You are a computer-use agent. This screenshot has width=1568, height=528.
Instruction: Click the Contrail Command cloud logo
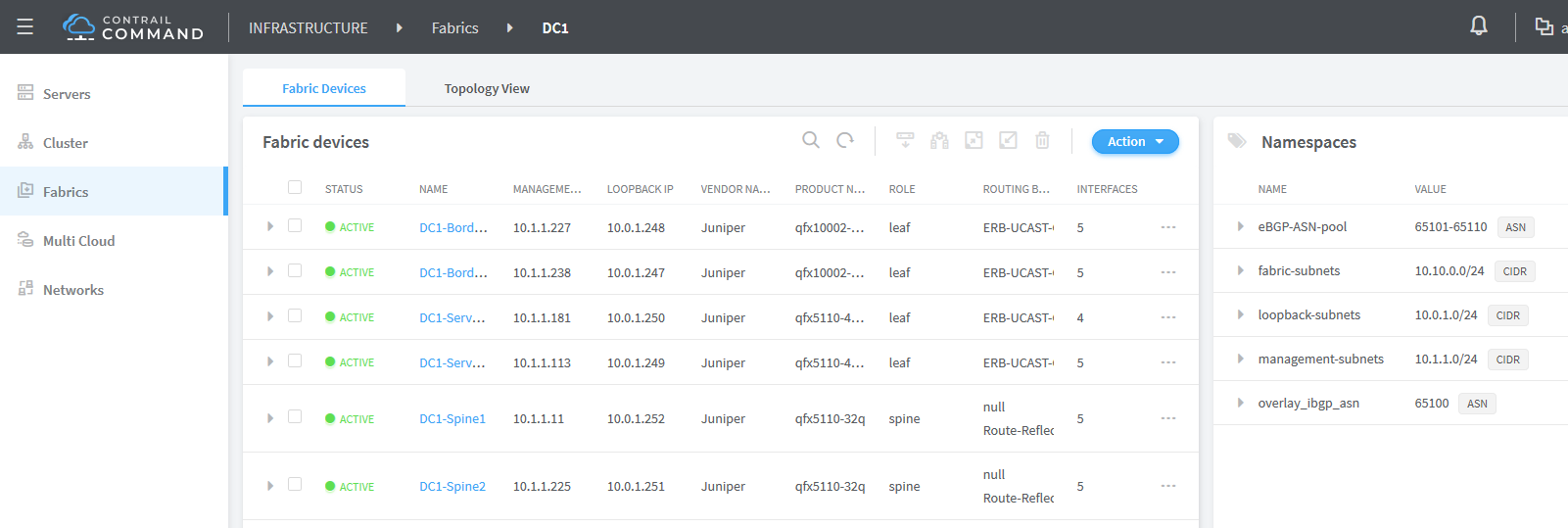tap(78, 26)
